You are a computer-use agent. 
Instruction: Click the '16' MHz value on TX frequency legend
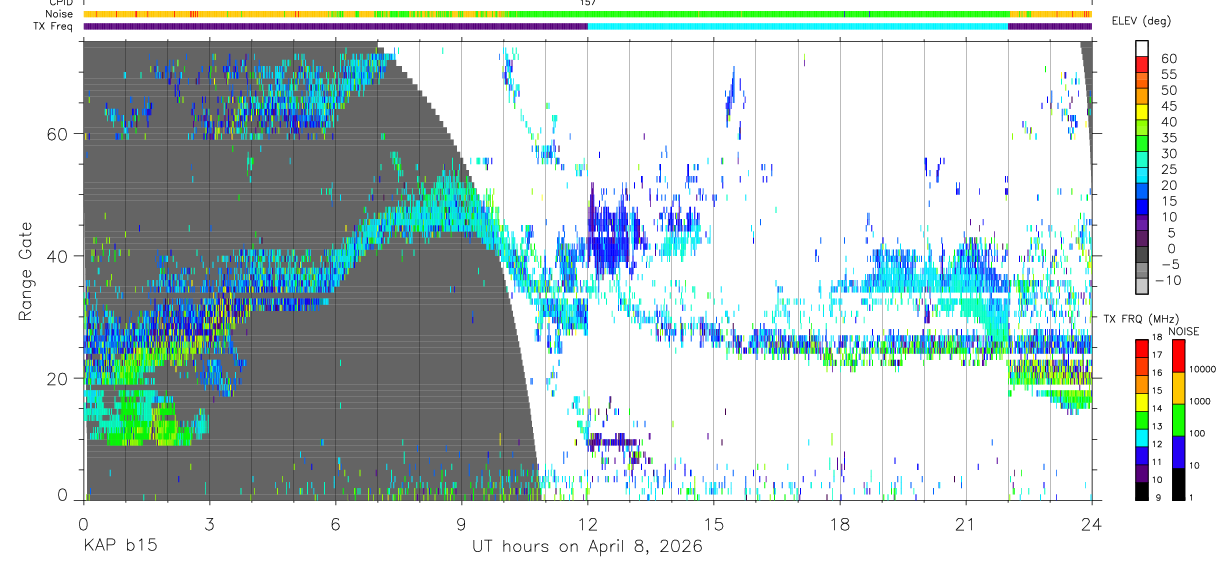coord(1157,372)
